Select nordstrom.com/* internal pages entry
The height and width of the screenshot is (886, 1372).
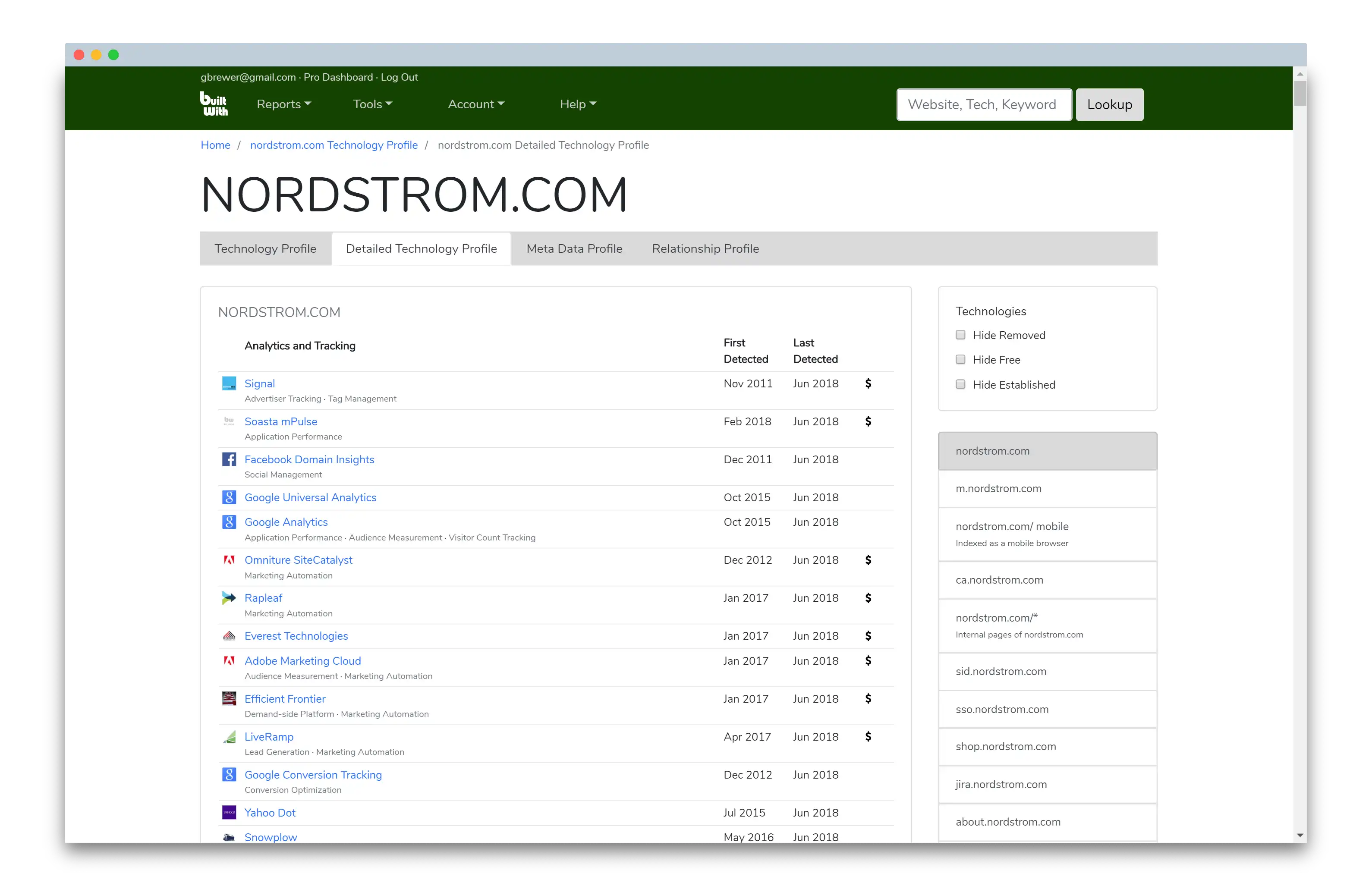coord(1047,625)
